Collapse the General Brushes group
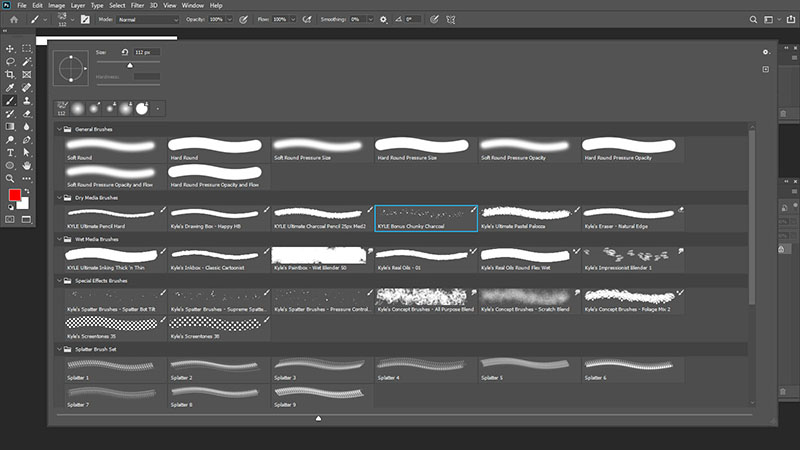800x450 pixels. [59, 130]
